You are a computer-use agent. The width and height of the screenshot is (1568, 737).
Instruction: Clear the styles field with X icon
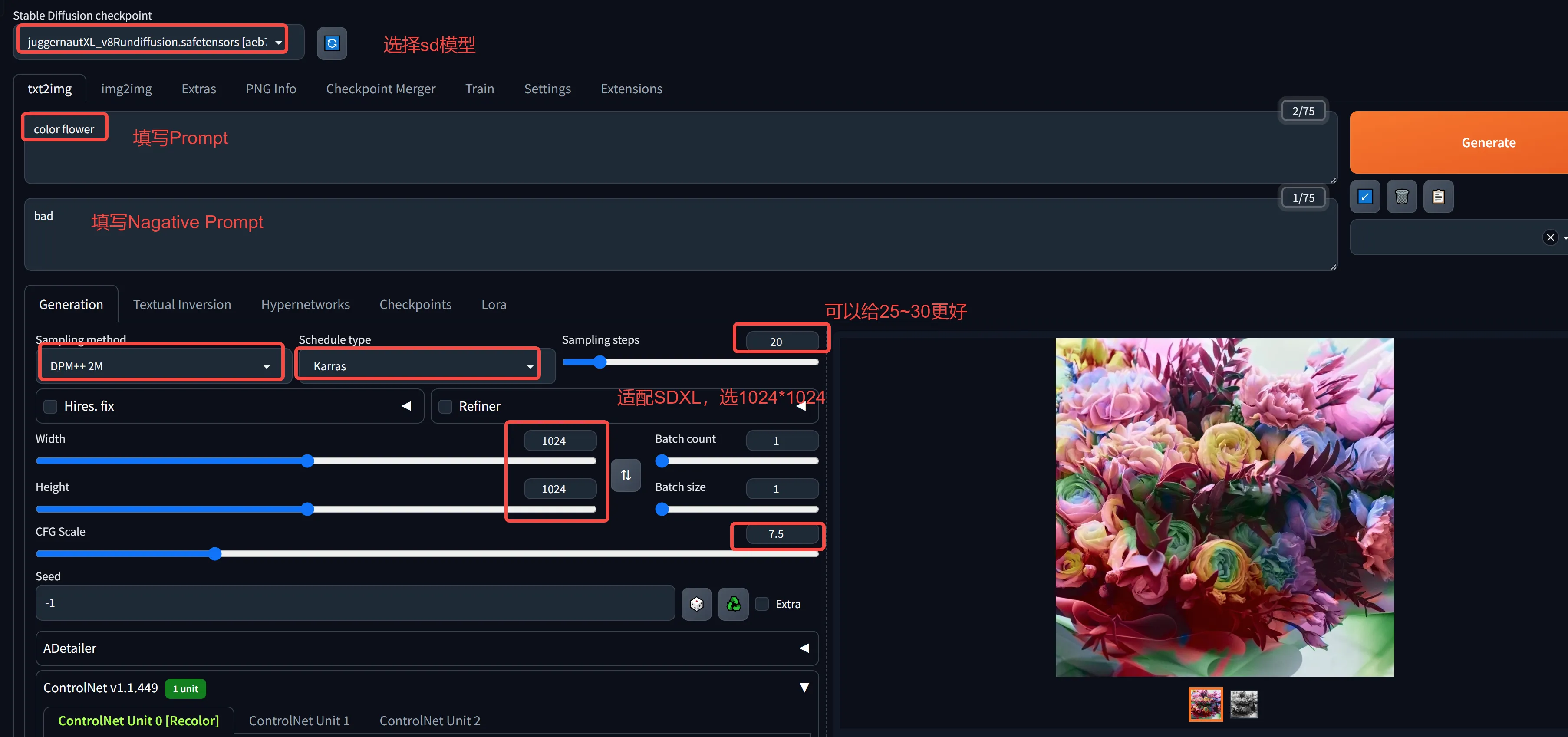[1550, 237]
